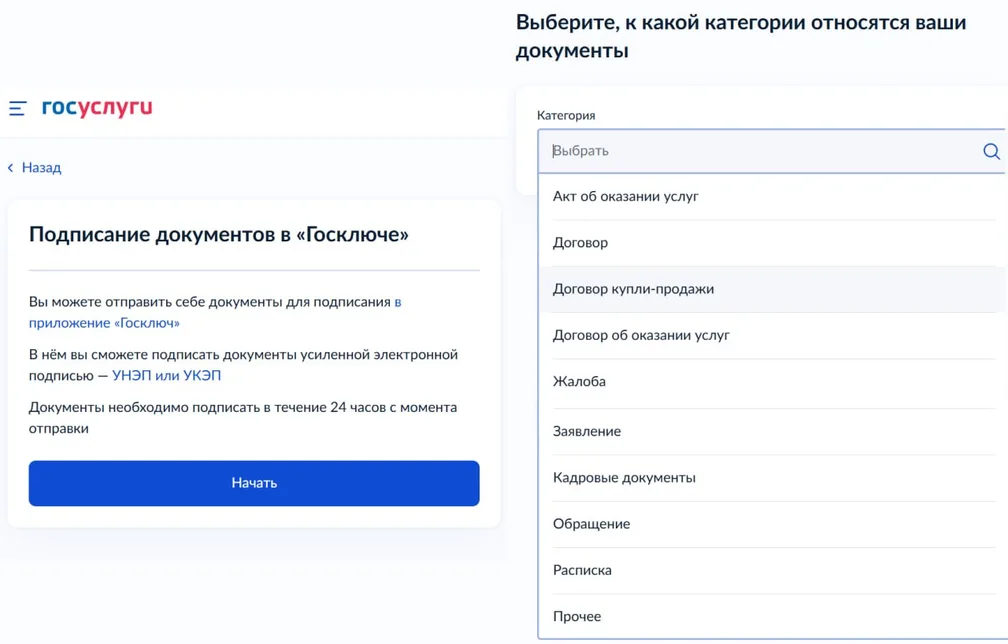The height and width of the screenshot is (644, 1008).
Task: Choose Прочее at the list bottom
Action: (773, 616)
